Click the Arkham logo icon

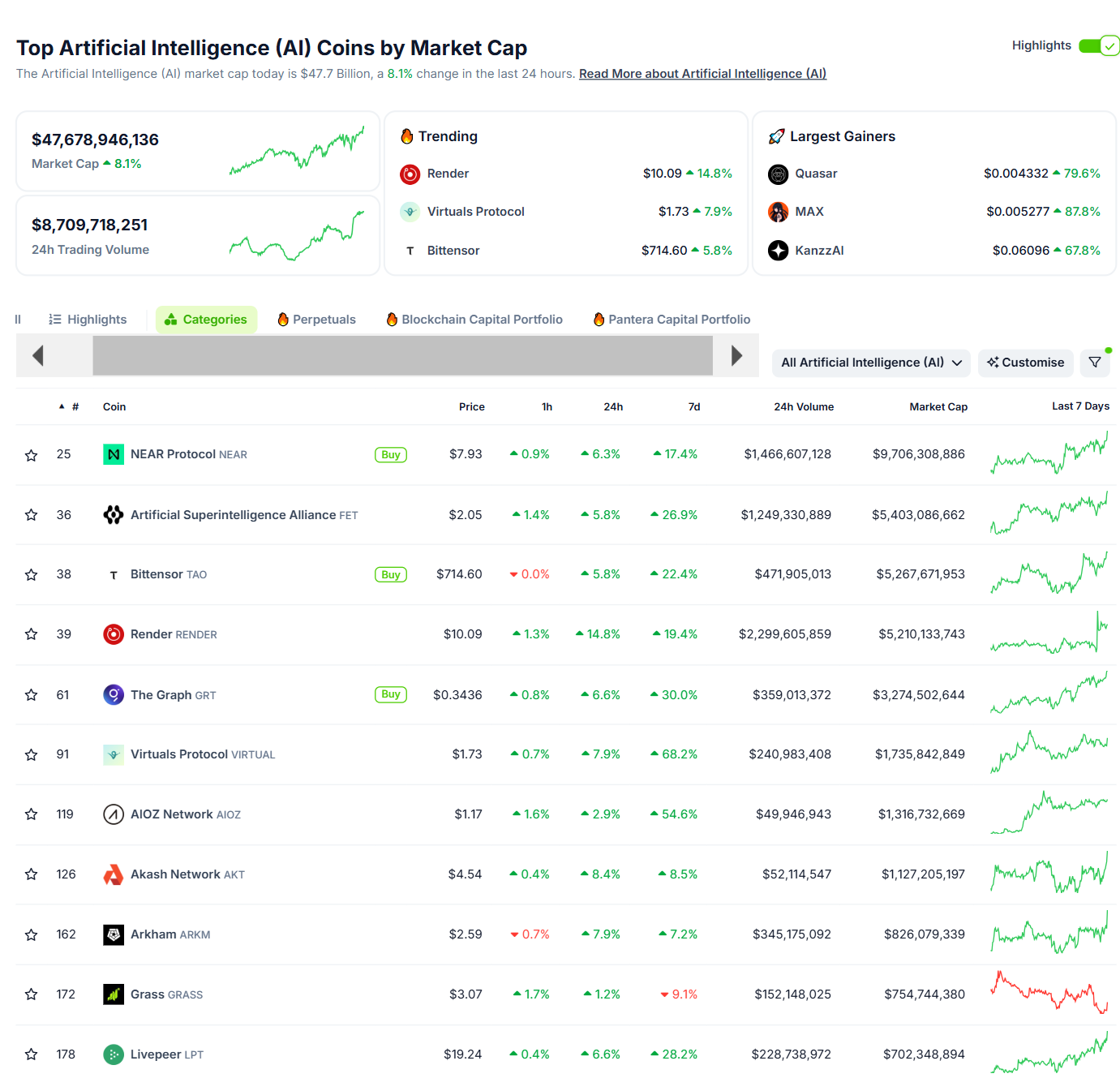[x=114, y=934]
